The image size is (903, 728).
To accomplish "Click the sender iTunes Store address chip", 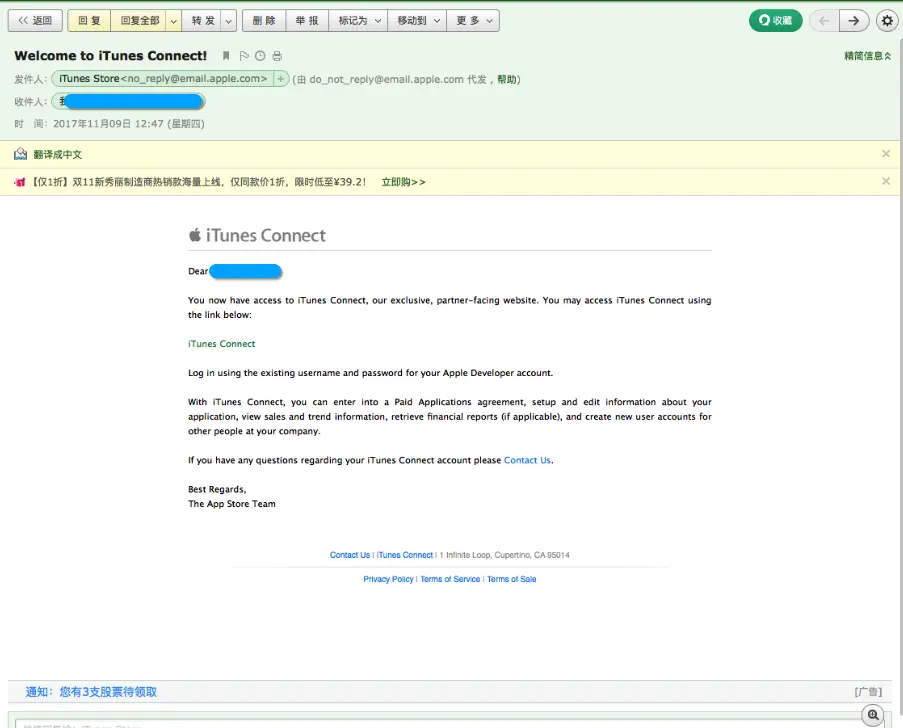I will (x=163, y=79).
